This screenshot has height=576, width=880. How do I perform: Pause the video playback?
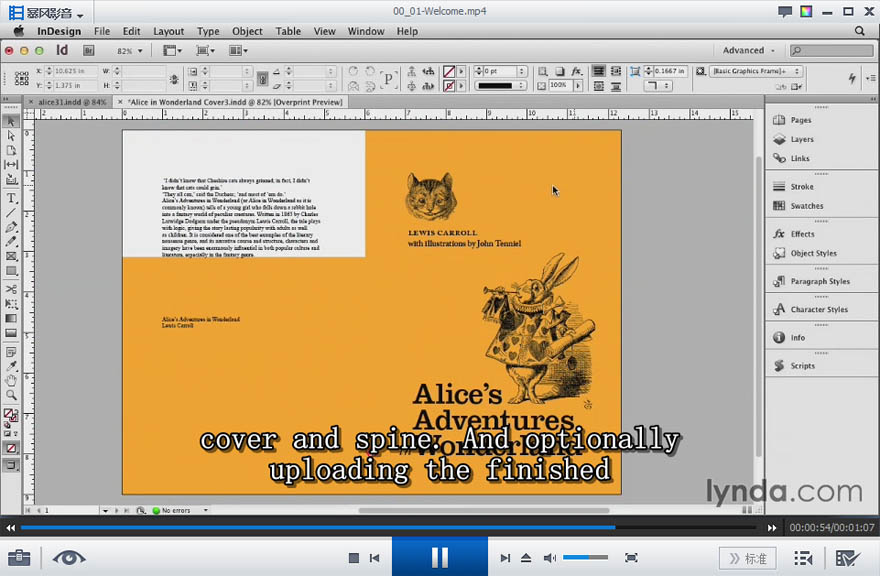coord(440,557)
